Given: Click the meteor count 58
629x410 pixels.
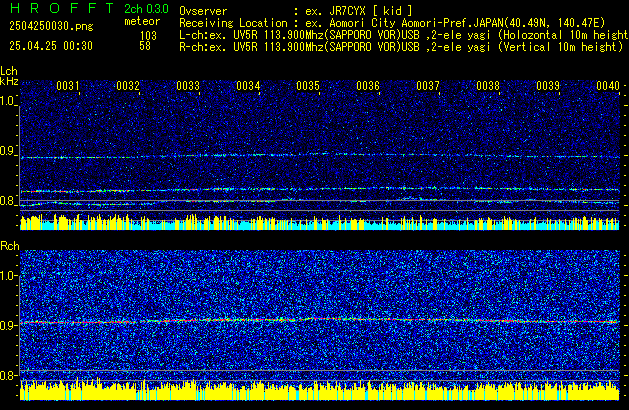Looking at the screenshot, I should (x=145, y=46).
